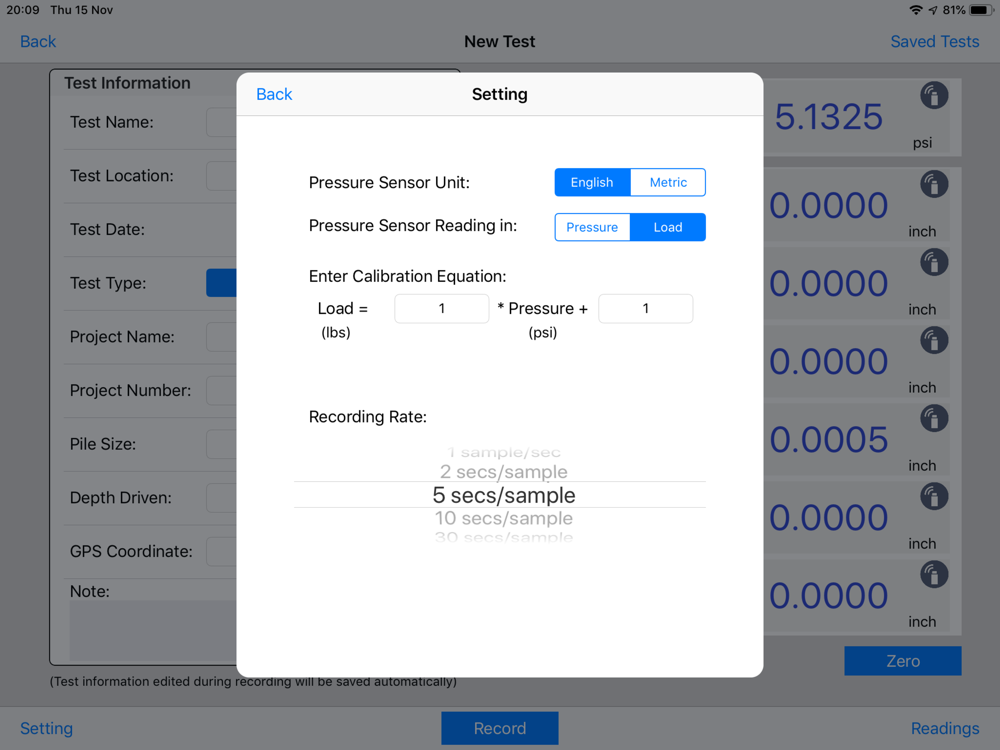Pick 2 secs/sample recording rate

[x=503, y=472]
